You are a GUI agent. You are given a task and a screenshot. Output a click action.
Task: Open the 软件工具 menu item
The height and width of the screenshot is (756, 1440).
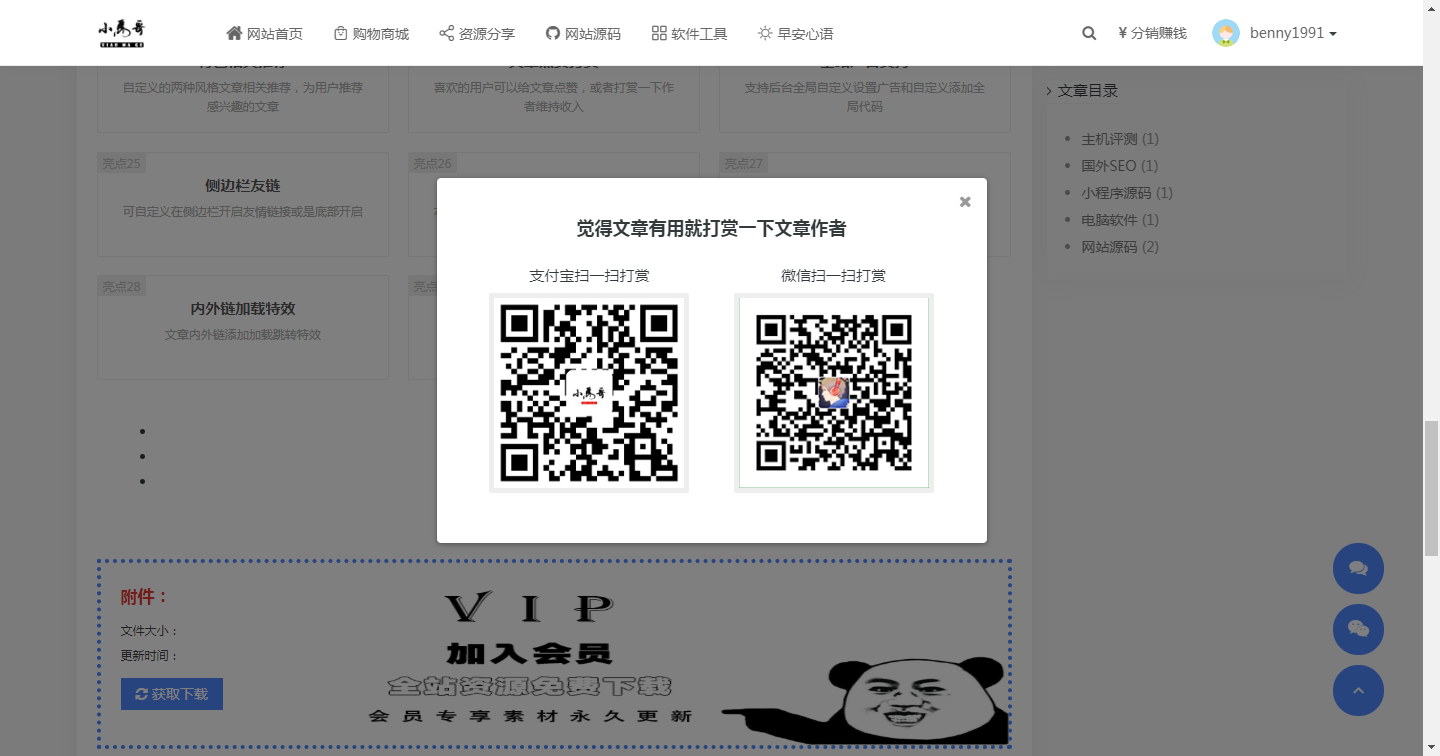point(689,33)
